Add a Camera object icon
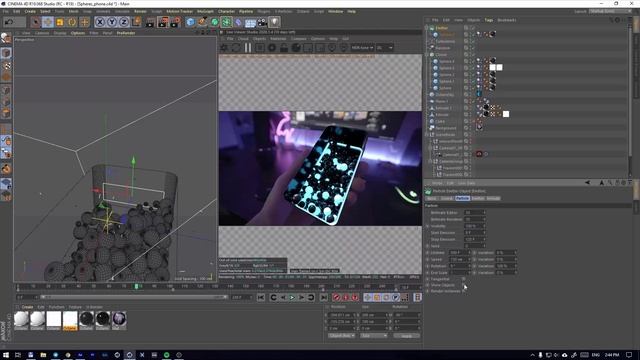Image resolution: width=640 pixels, height=360 pixels. (x=262, y=22)
